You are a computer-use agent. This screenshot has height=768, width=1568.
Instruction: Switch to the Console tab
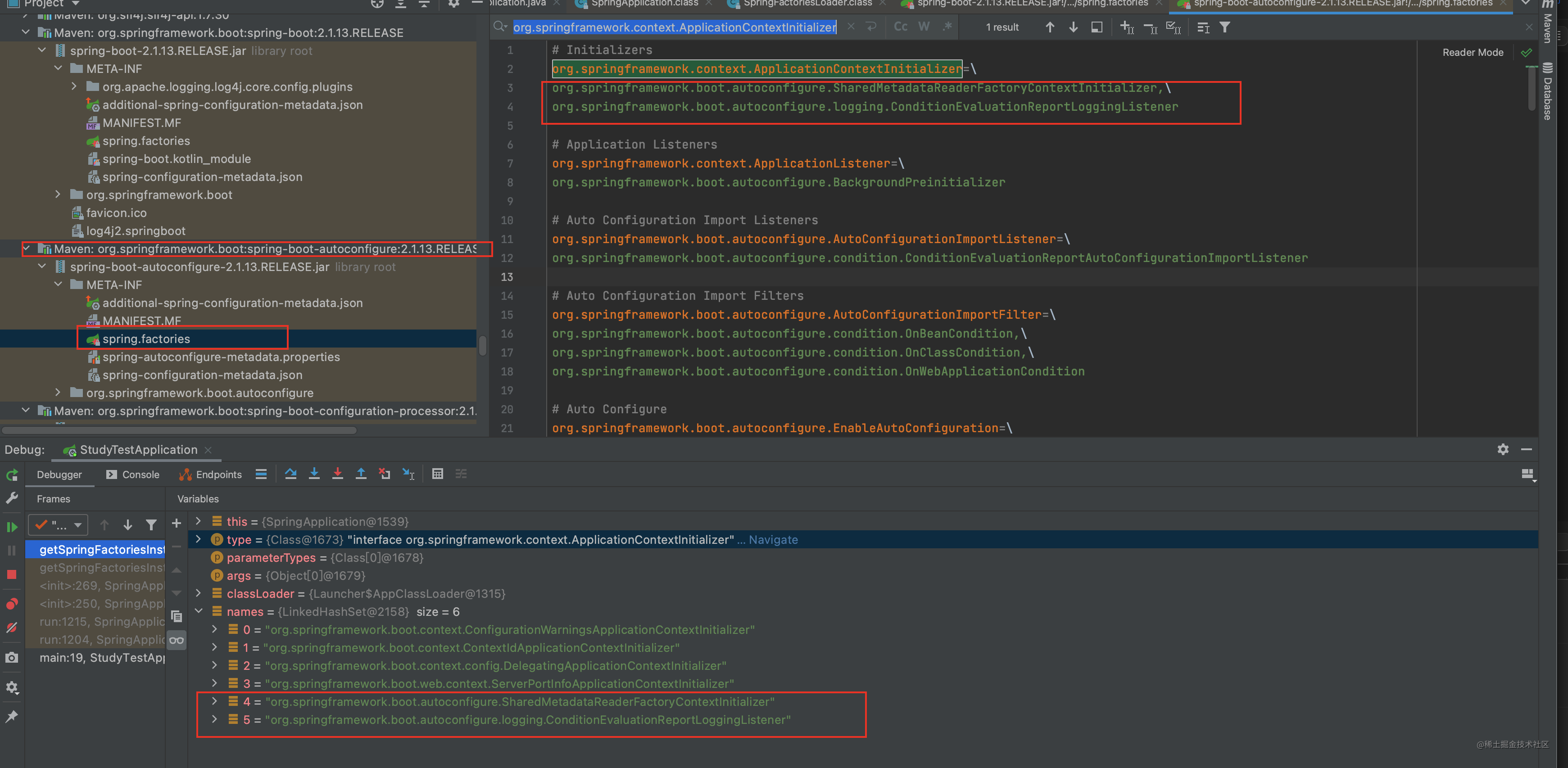pos(133,474)
